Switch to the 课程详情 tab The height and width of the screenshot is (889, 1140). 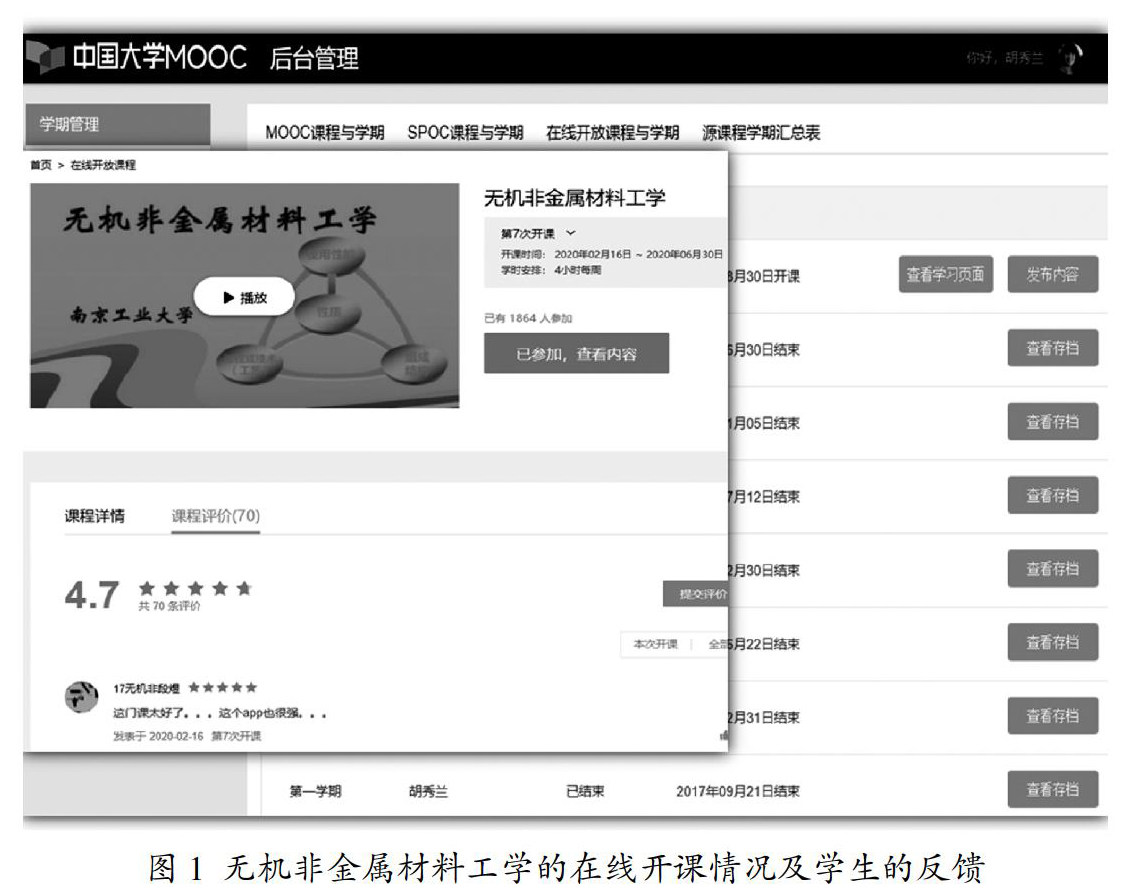coord(95,516)
